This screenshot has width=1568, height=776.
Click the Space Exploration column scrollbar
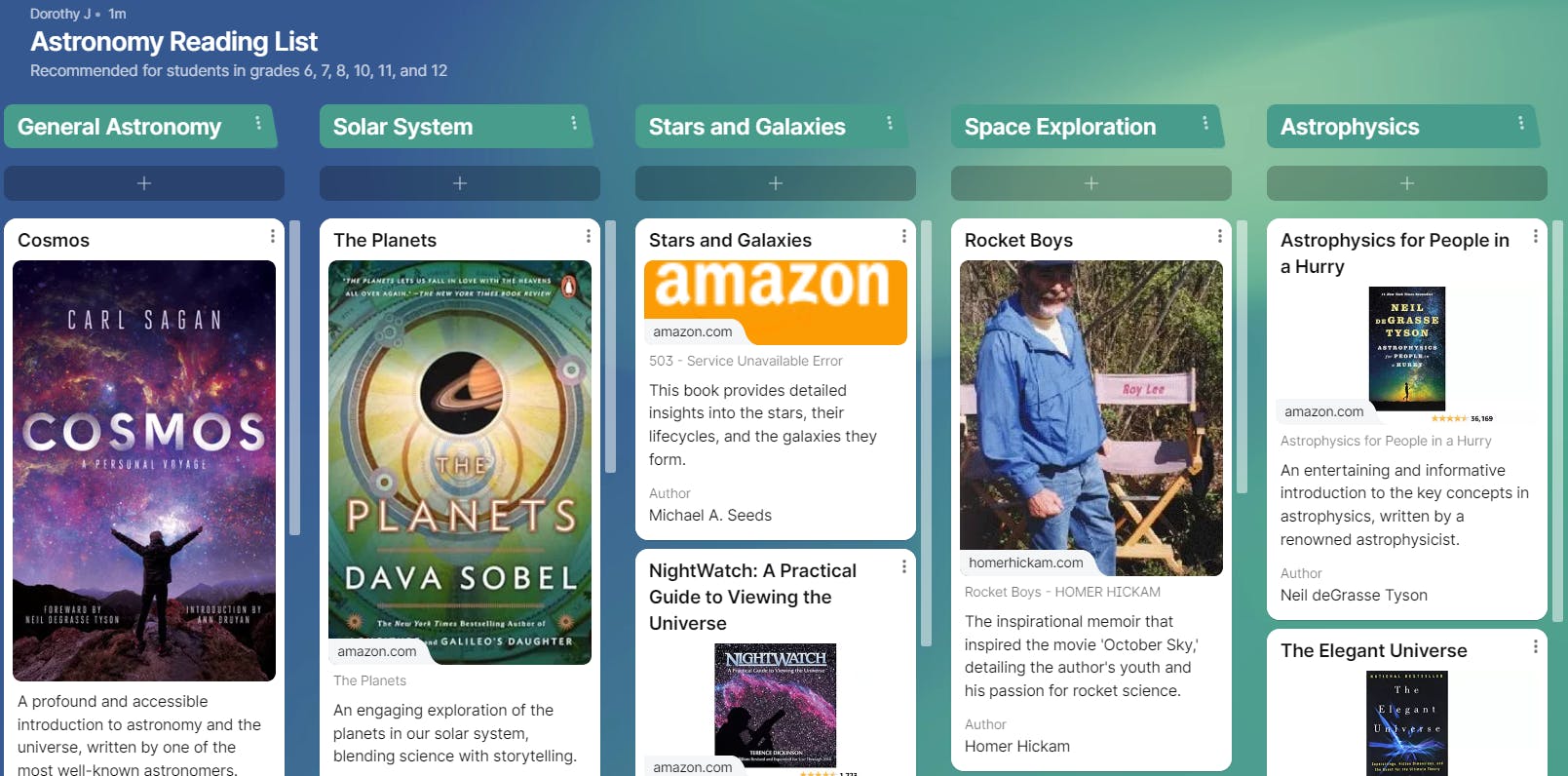point(1242,357)
